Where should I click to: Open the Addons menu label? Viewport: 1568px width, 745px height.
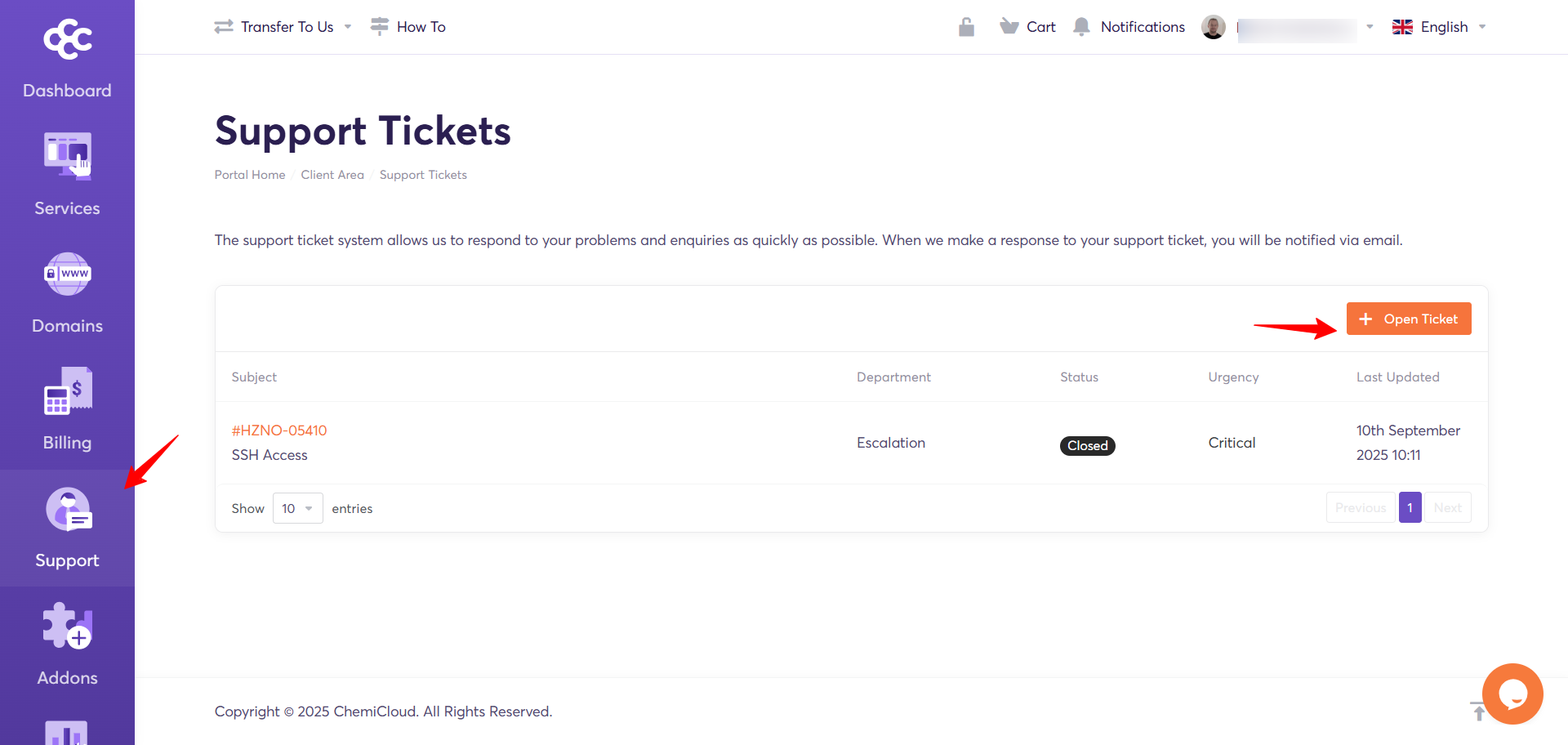point(67,678)
